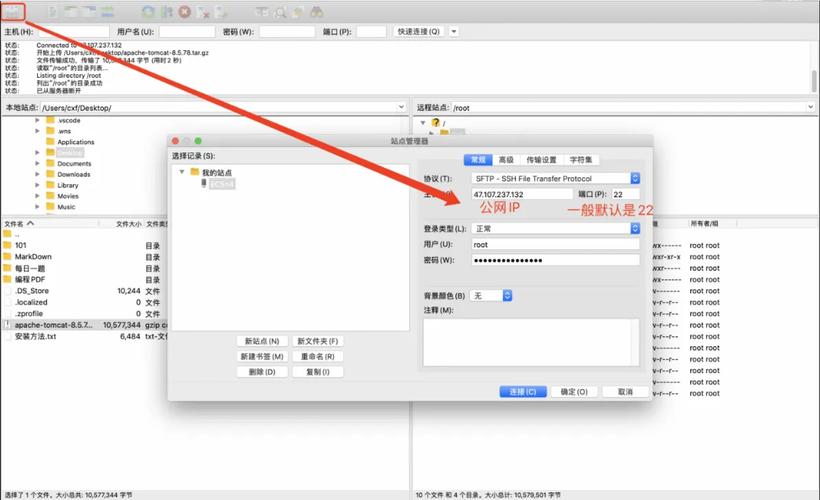Open the Site Manager toolbar icon
The image size is (820, 500).
(13, 12)
